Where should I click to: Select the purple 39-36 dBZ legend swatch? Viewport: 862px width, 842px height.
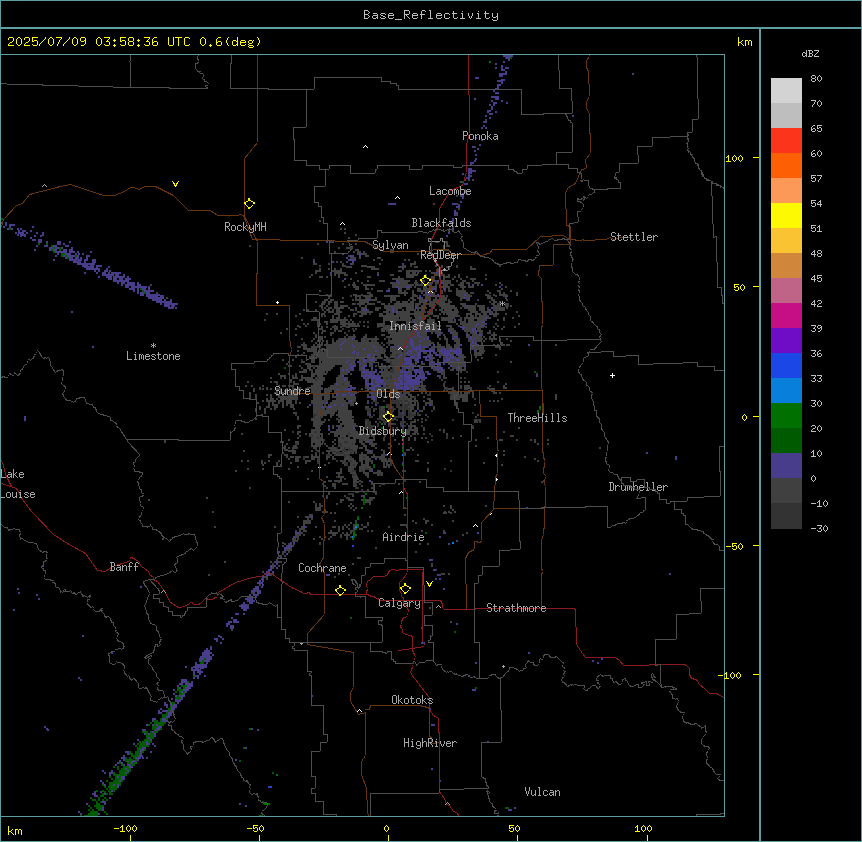786,341
